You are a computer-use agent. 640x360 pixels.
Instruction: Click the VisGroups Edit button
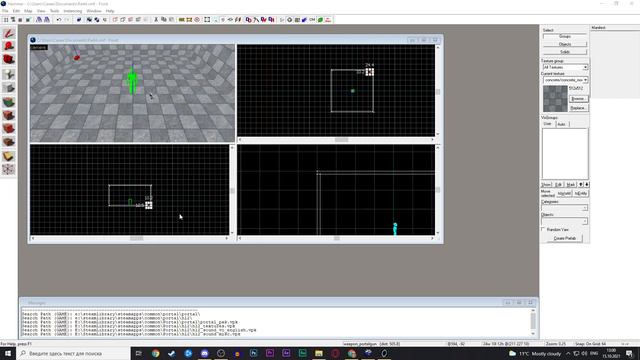click(x=558, y=184)
